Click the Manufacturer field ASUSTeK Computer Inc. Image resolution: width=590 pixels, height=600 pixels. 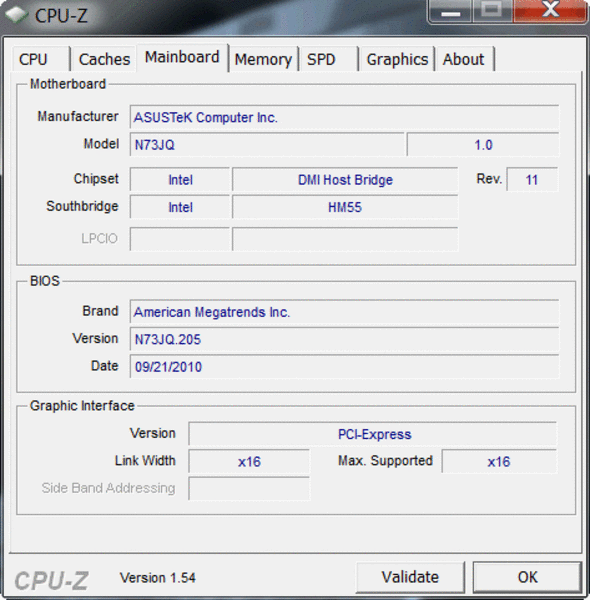click(x=344, y=117)
